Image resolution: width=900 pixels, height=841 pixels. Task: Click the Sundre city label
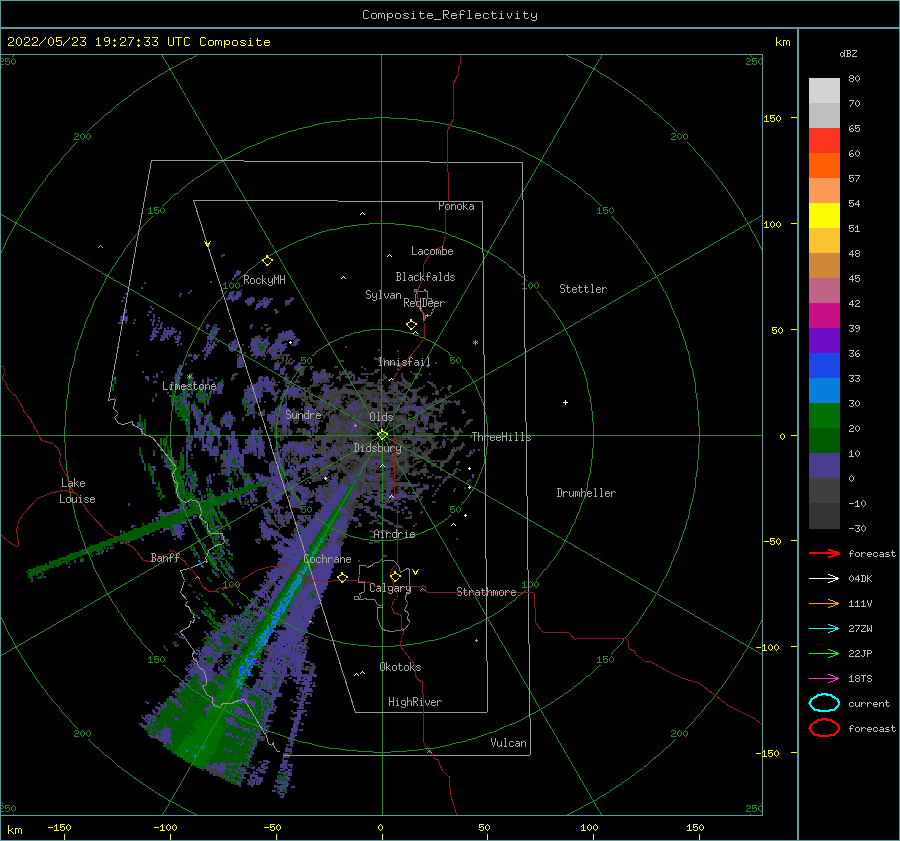point(303,414)
